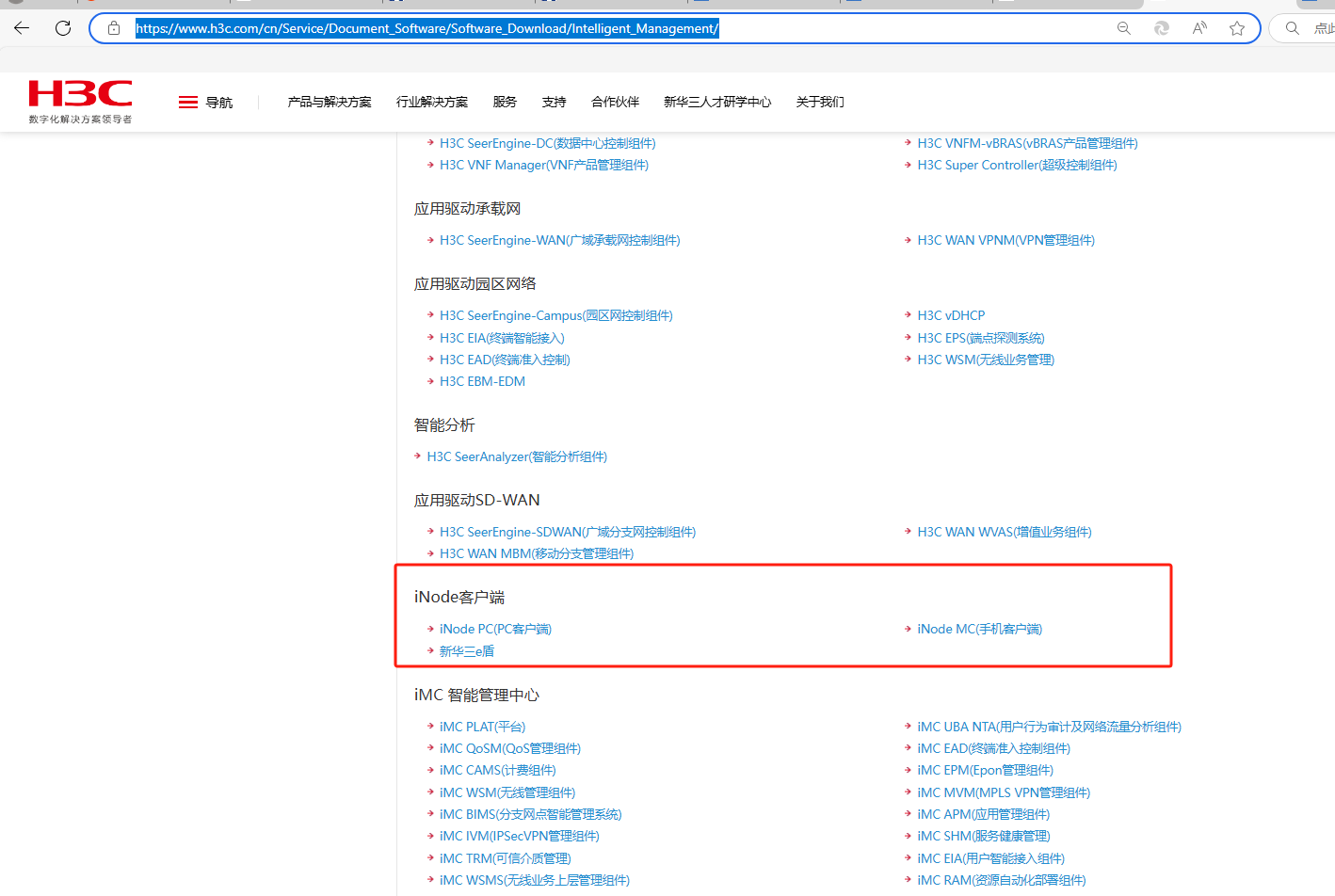The height and width of the screenshot is (896, 1335).
Task: Open iMC RAM(资源自动化部署组件) link
Action: 1002,880
